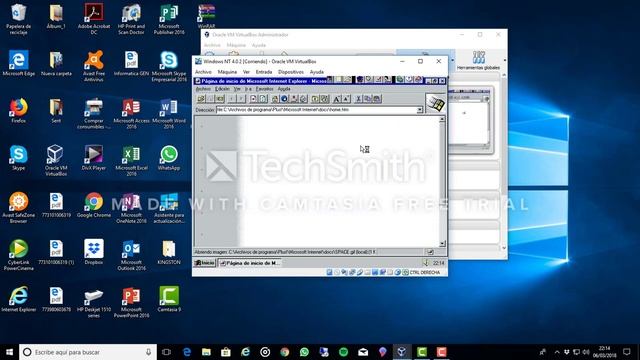Select the Skype desktop icon
This screenshot has width=640, height=360.
[18, 158]
